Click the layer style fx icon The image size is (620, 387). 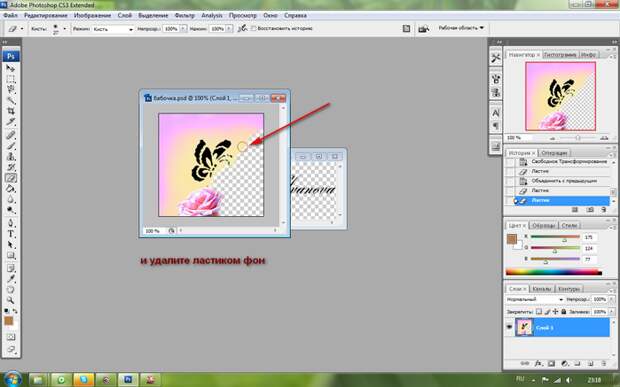538,363
